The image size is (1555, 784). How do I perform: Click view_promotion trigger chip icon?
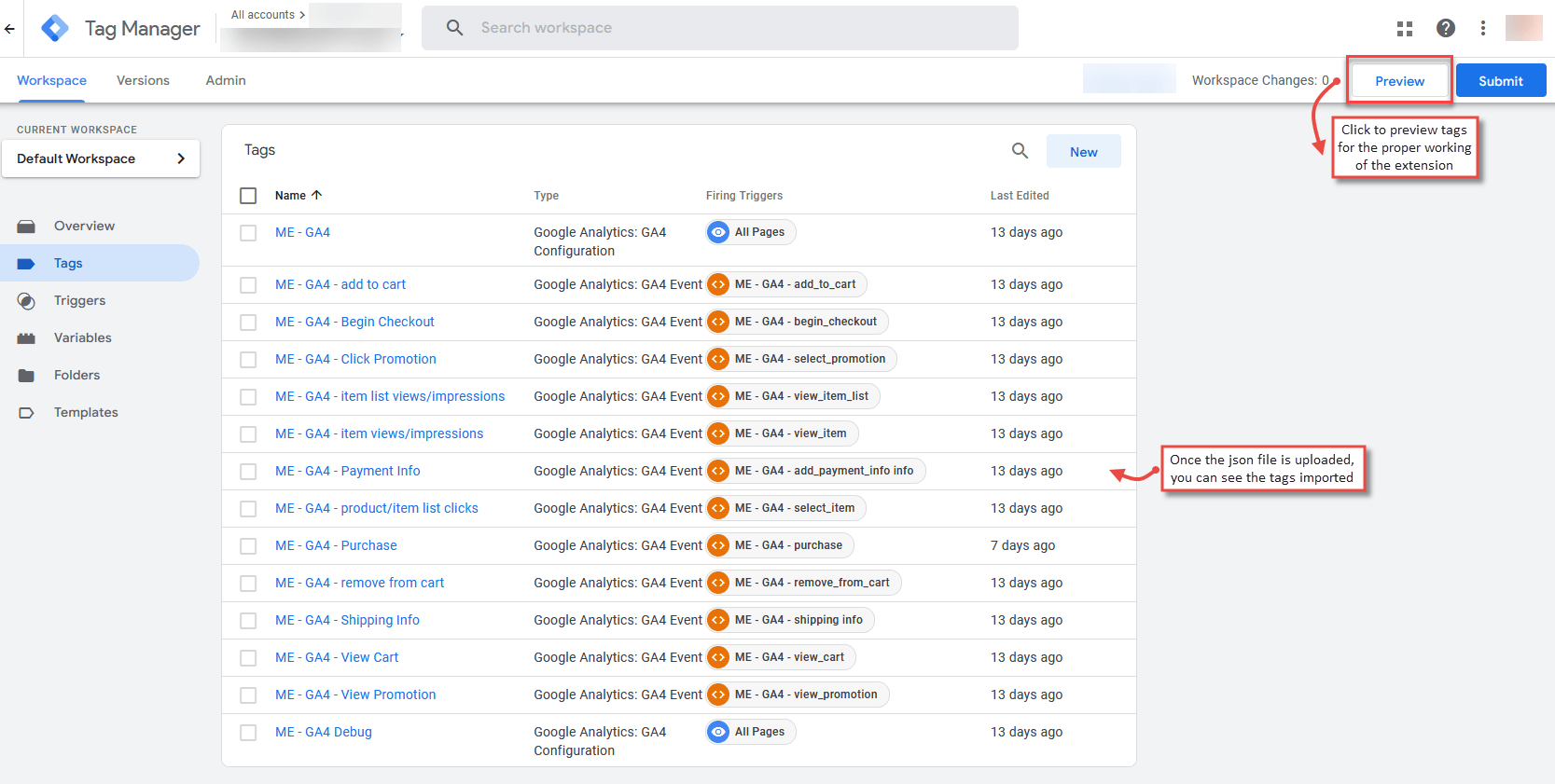718,695
